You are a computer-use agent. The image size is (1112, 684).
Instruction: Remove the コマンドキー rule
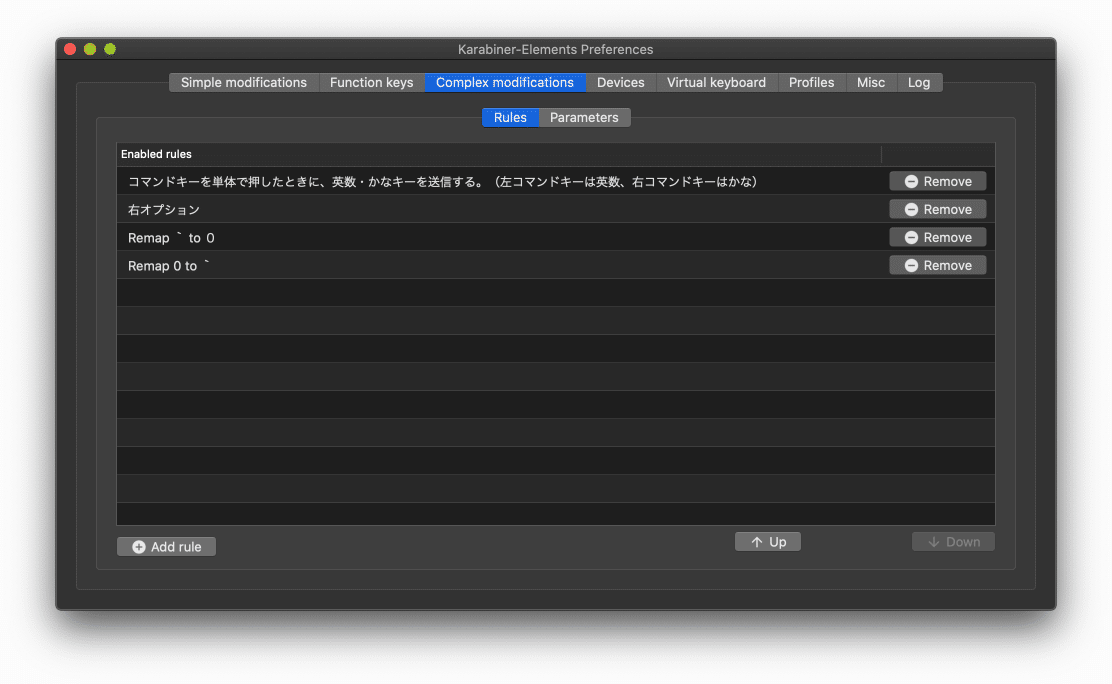click(938, 181)
